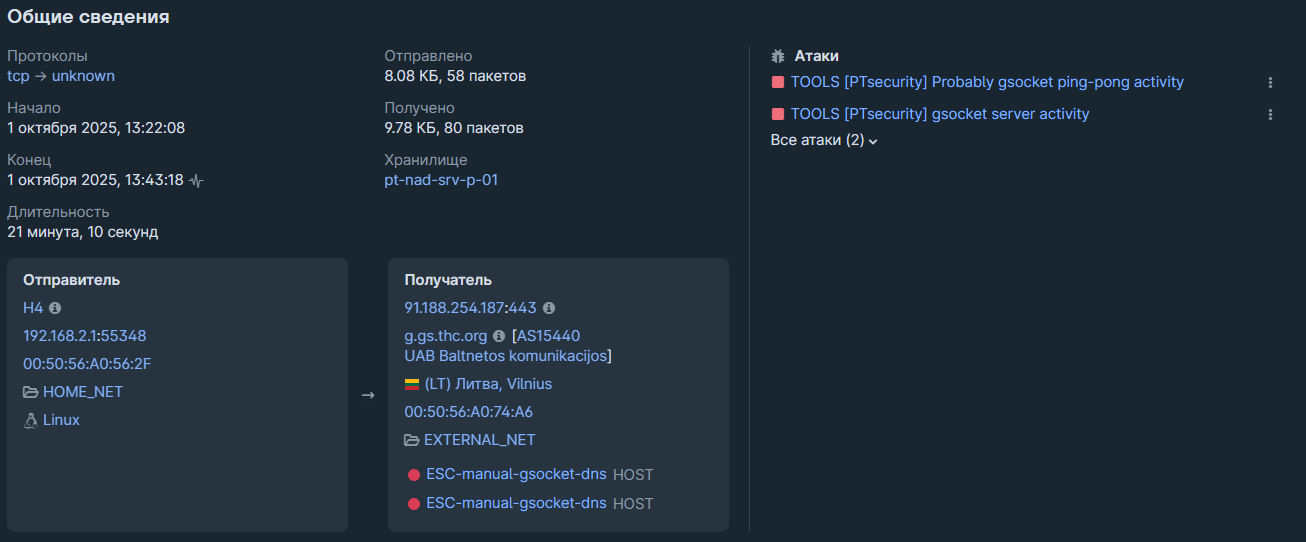Click sender address 192.168.2.1:55348
This screenshot has width=1306, height=542.
click(85, 336)
